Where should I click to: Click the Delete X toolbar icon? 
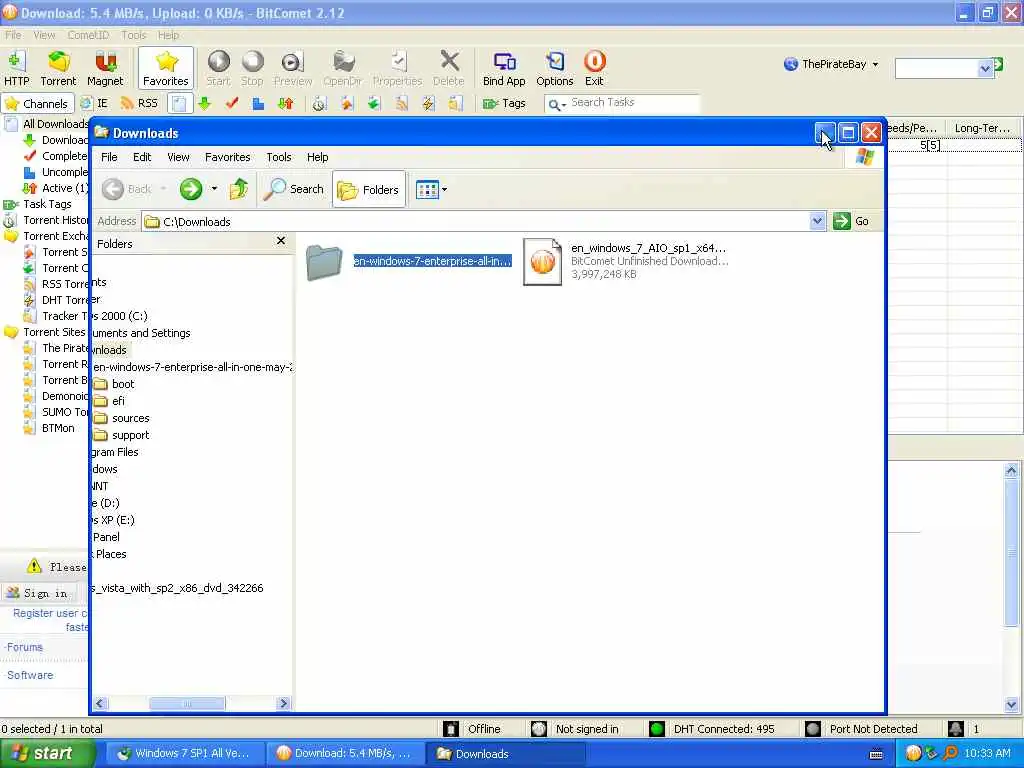point(449,68)
